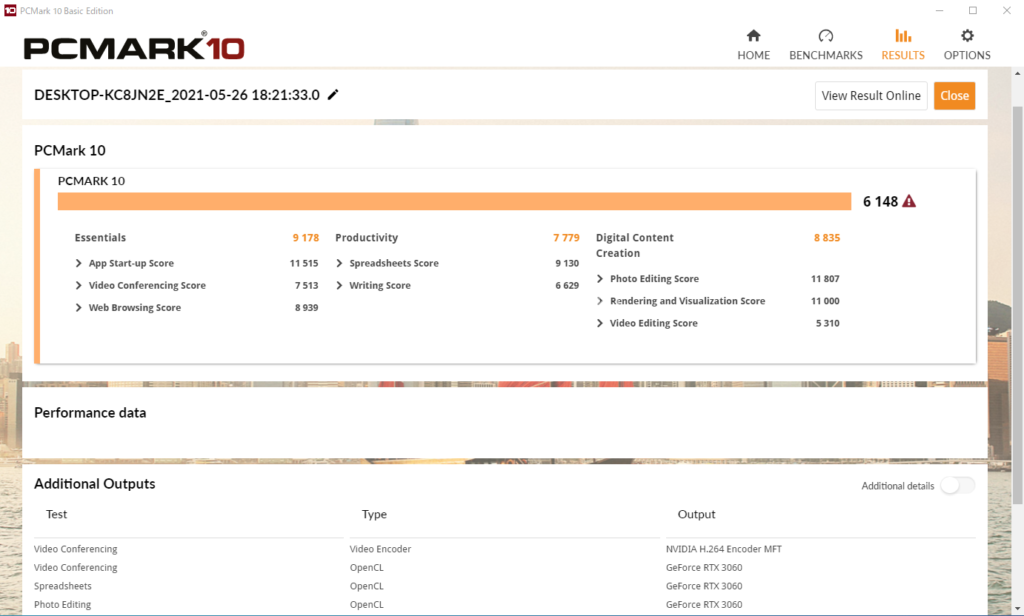Image resolution: width=1024 pixels, height=616 pixels.
Task: Click the Benchmarks gauge icon
Action: tap(825, 35)
